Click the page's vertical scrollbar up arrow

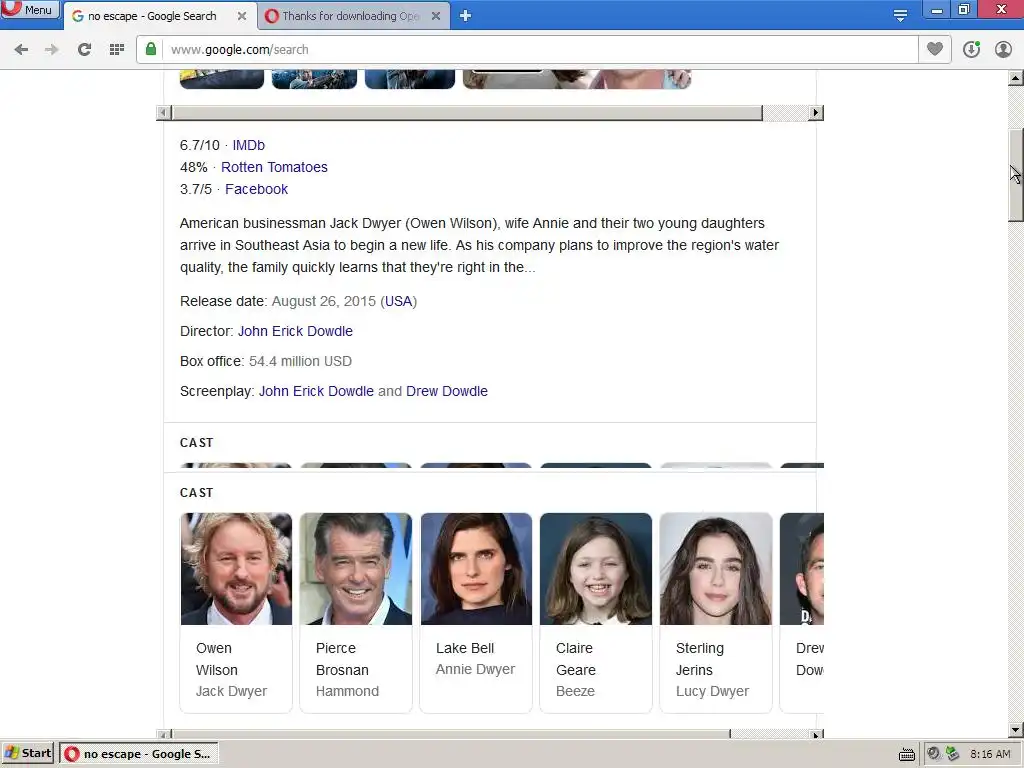pos(1016,78)
